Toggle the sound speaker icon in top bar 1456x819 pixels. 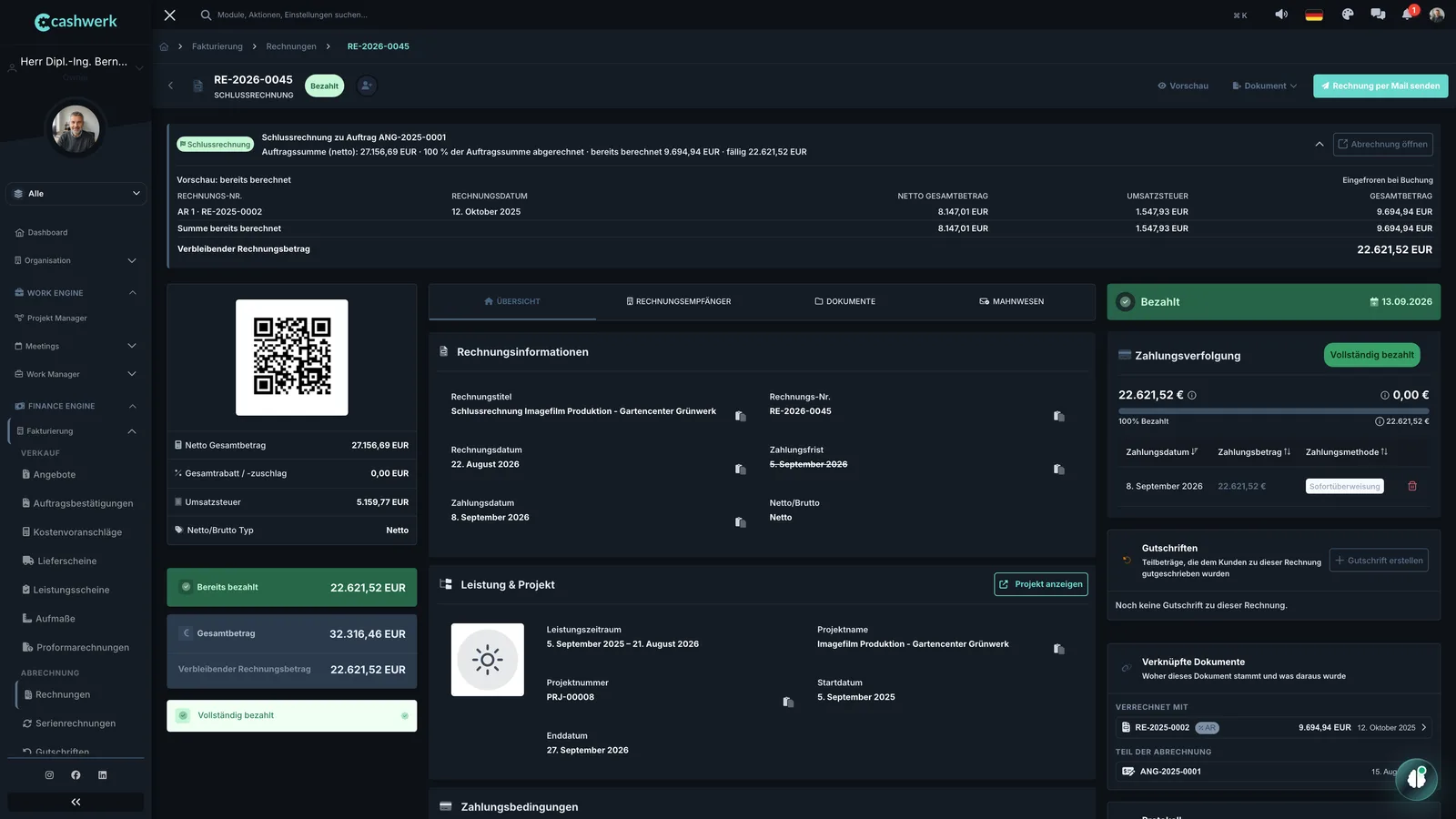pyautogui.click(x=1281, y=15)
